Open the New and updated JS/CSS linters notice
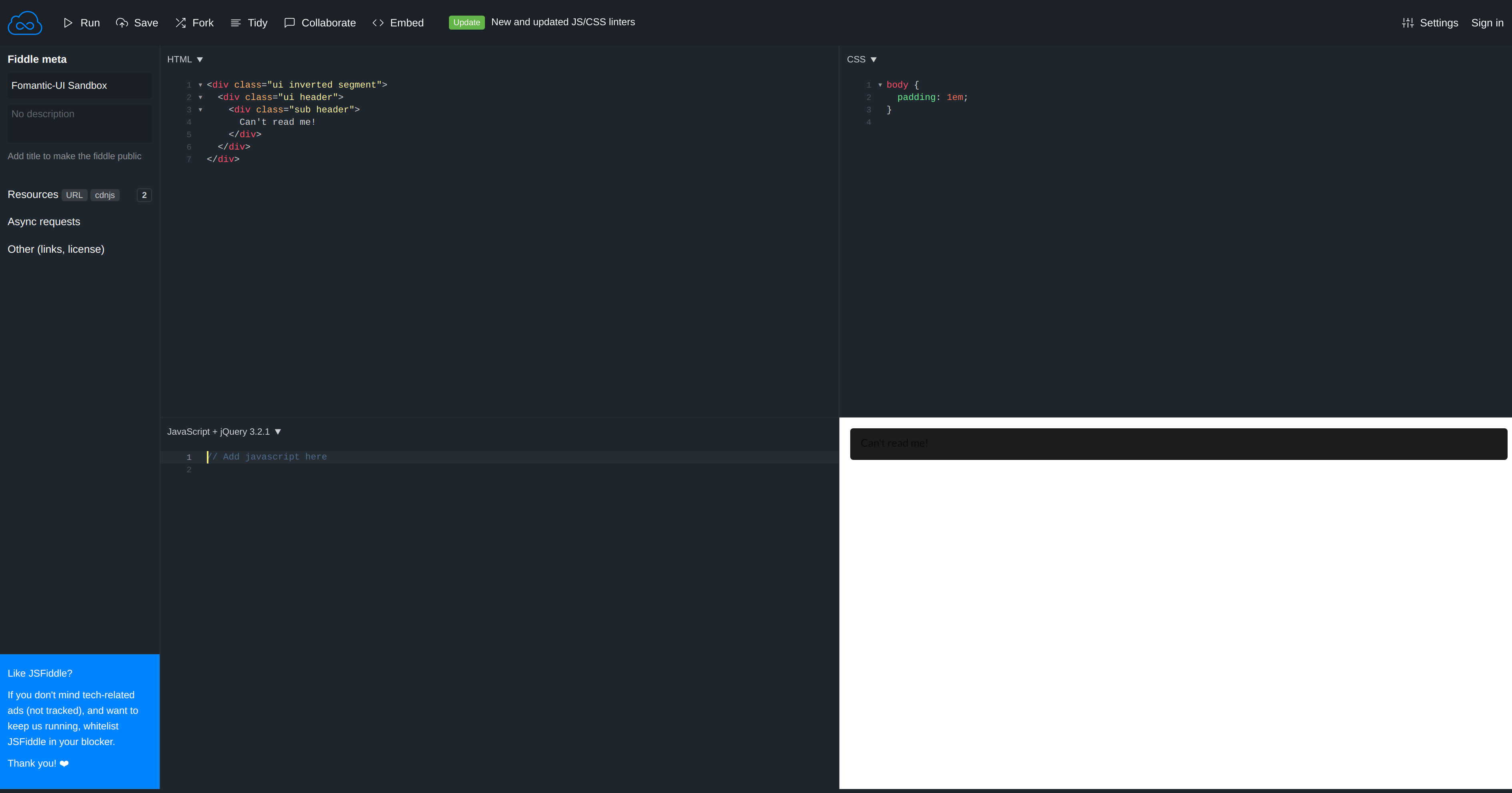Image resolution: width=1512 pixels, height=793 pixels. 563,22
